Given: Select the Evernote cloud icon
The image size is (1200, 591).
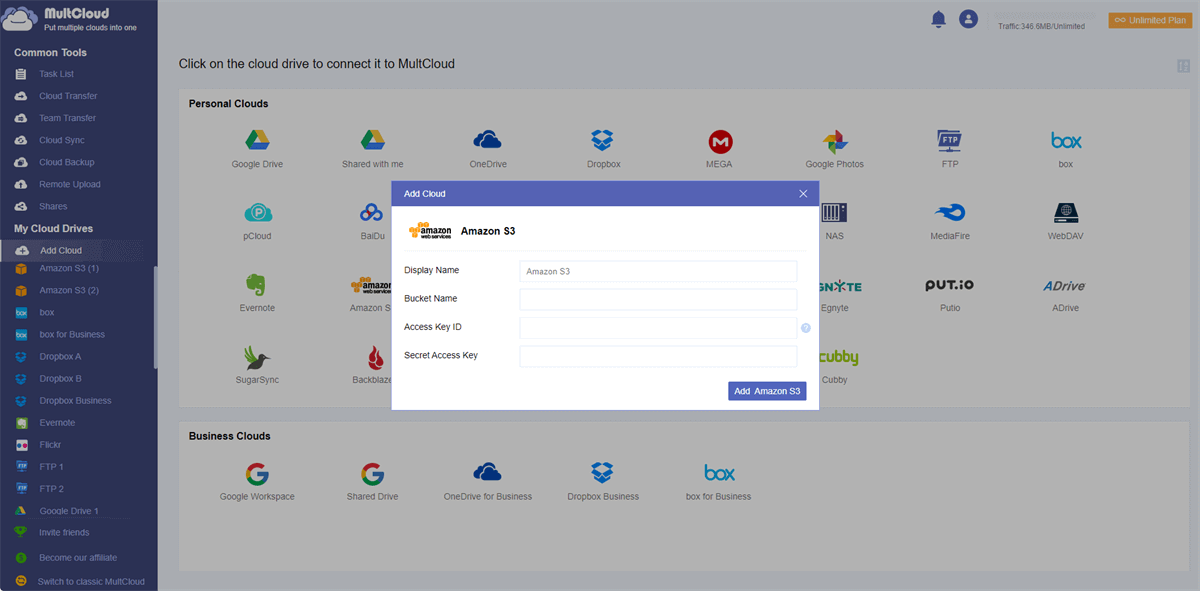Looking at the screenshot, I should [254, 285].
